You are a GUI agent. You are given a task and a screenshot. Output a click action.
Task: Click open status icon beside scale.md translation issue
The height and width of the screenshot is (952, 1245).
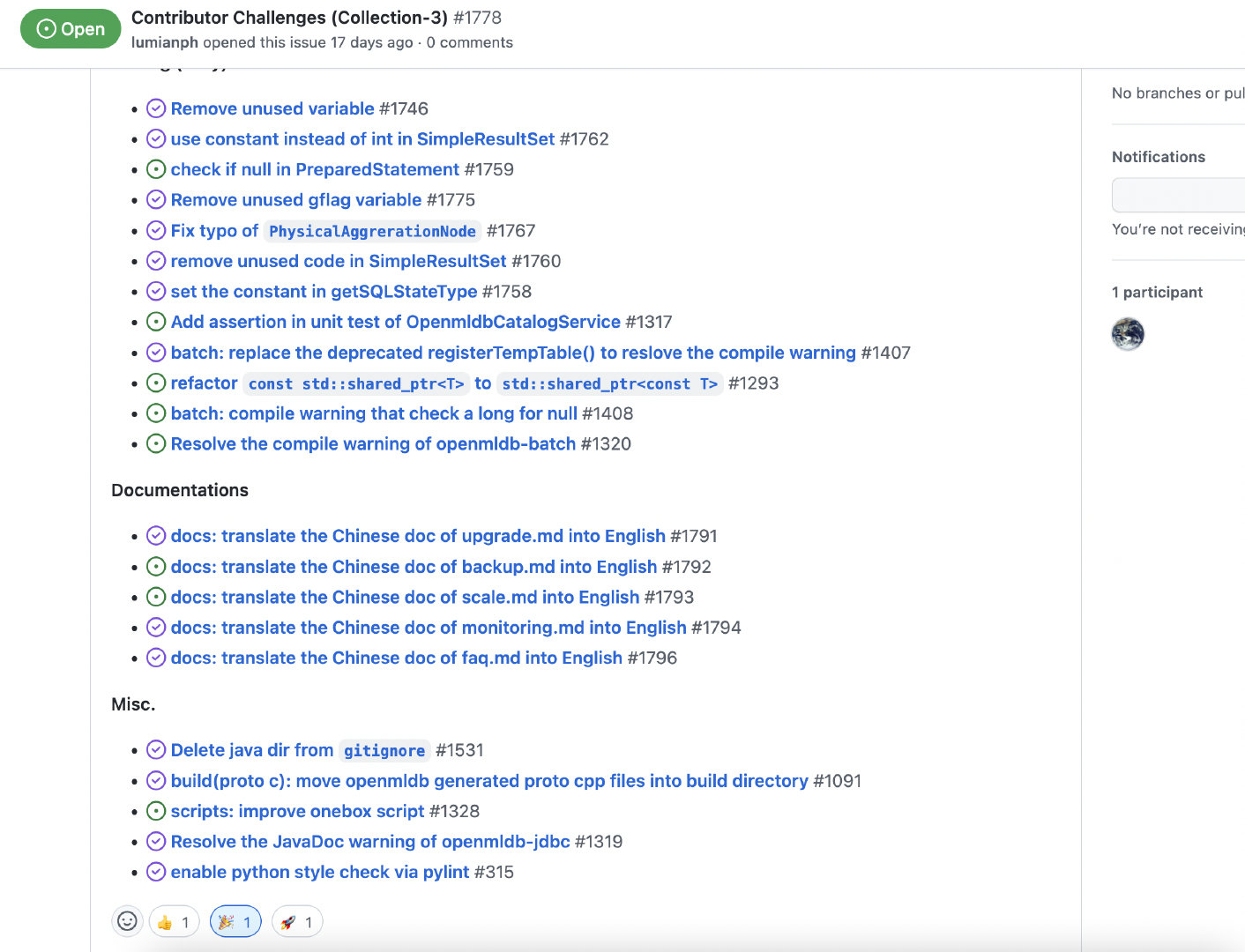click(156, 598)
